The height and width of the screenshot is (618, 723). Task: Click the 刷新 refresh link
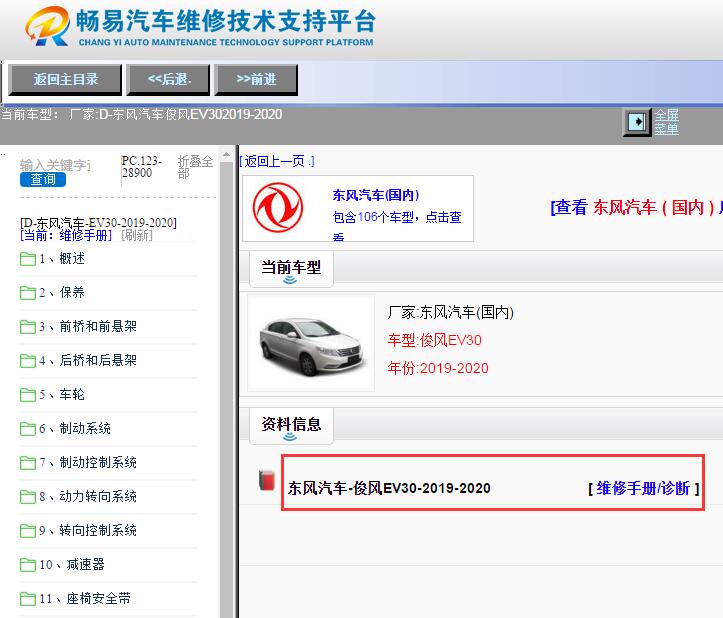(136, 235)
